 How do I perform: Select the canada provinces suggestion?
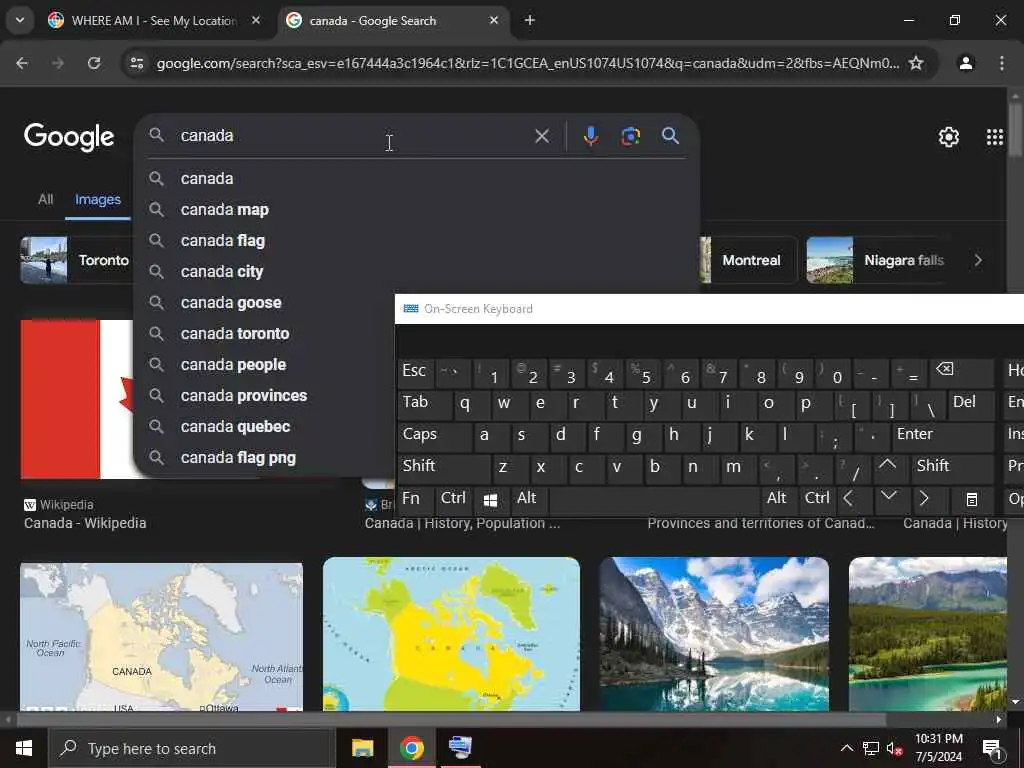pos(266,396)
